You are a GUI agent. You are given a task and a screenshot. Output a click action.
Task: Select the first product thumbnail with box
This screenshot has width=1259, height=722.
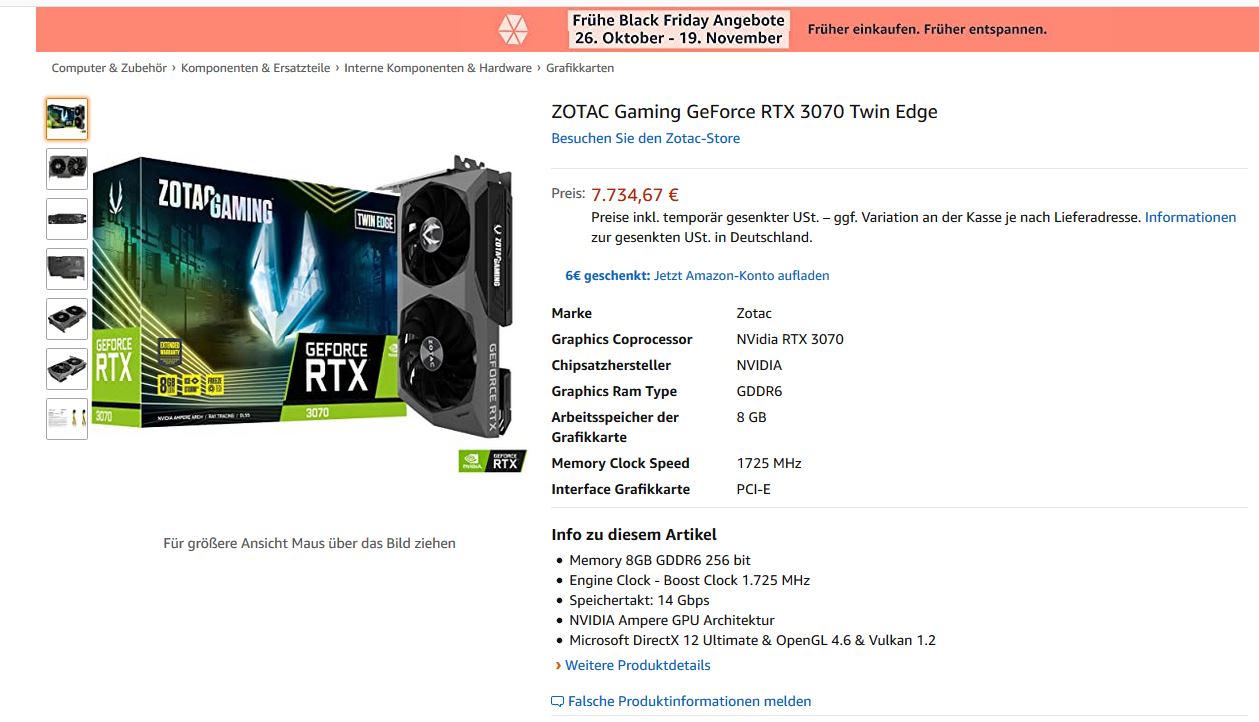pyautogui.click(x=67, y=119)
